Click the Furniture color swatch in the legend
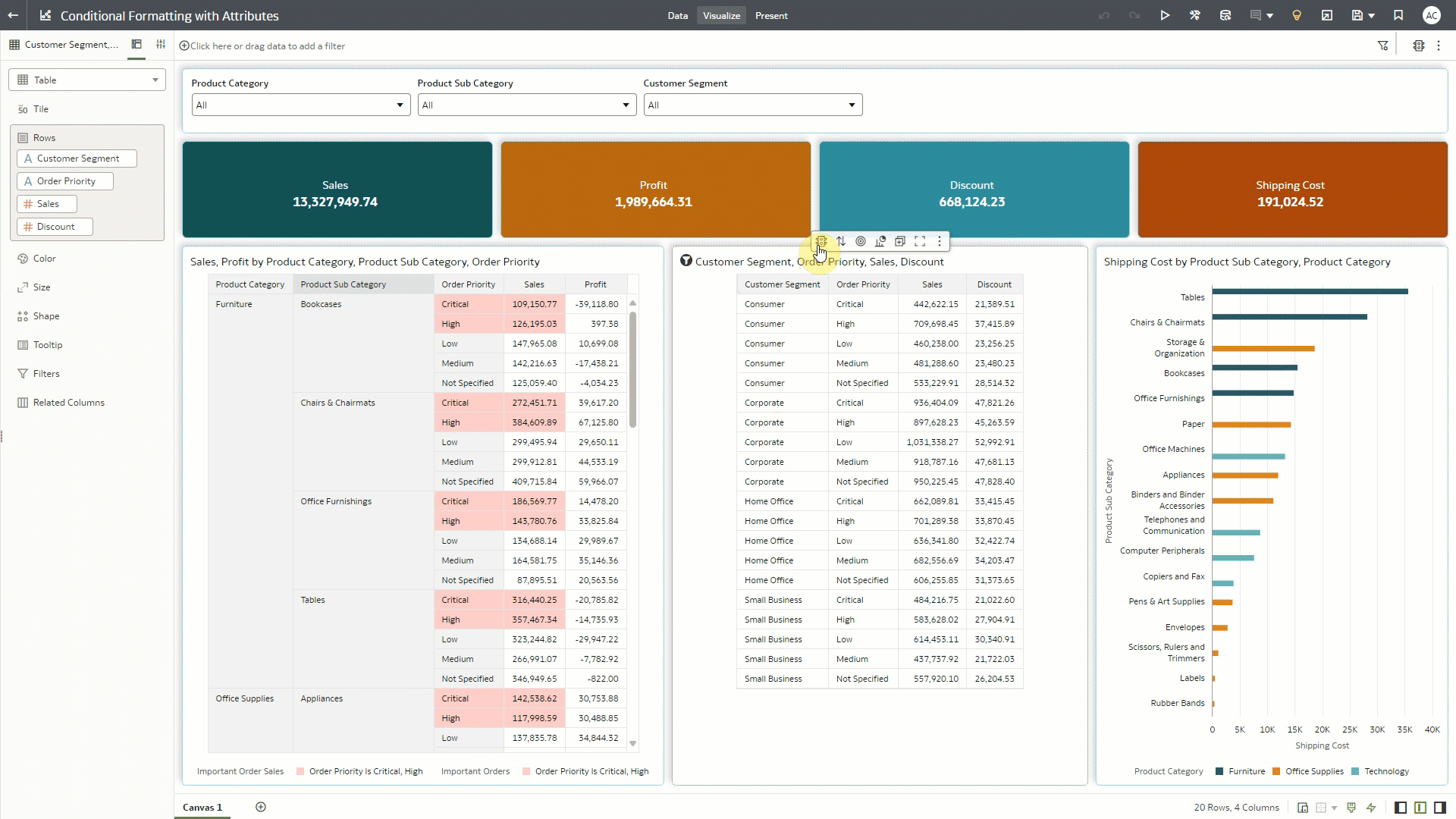Image resolution: width=1456 pixels, height=819 pixels. (1219, 771)
